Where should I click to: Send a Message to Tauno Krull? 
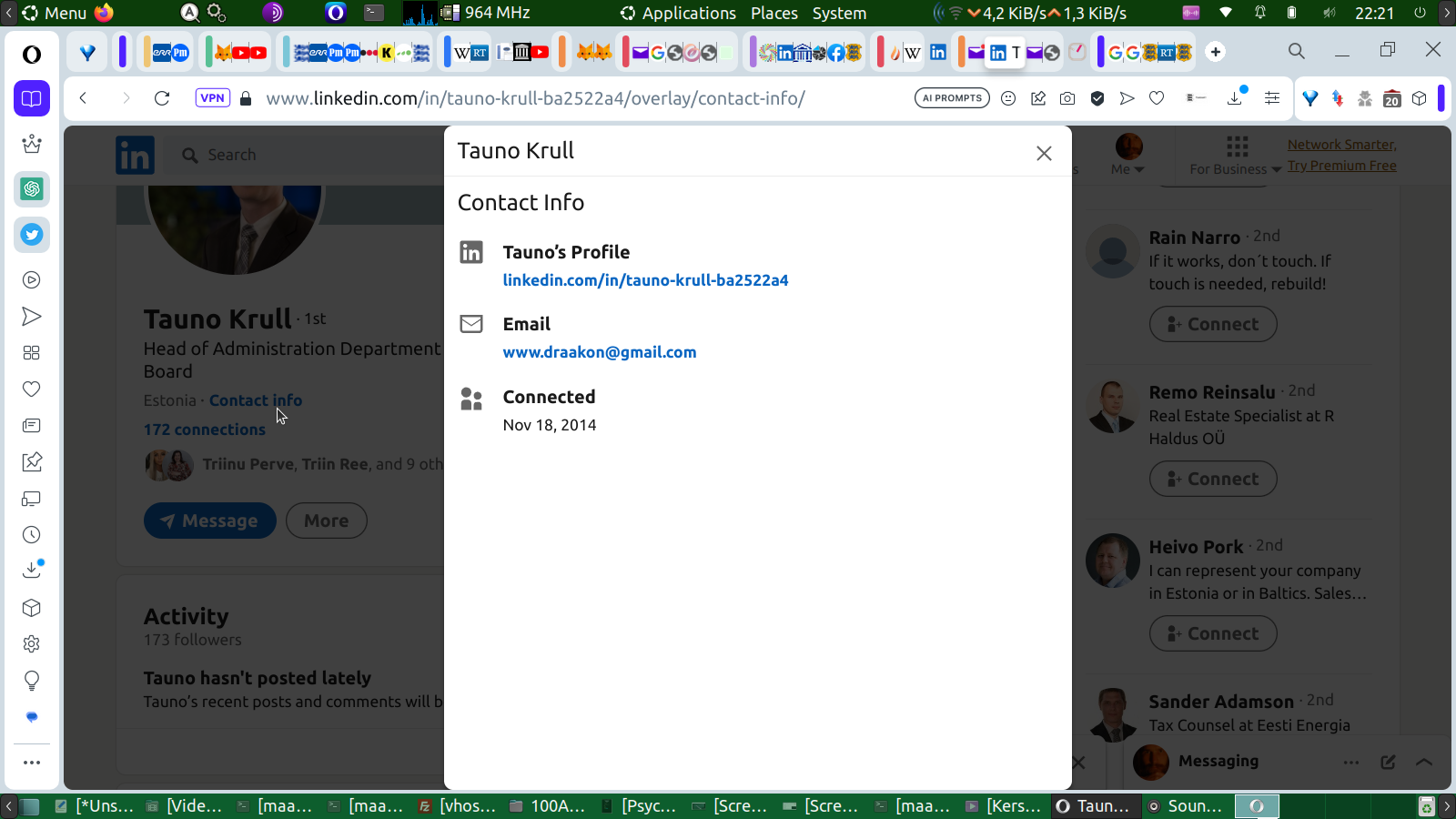pyautogui.click(x=210, y=521)
